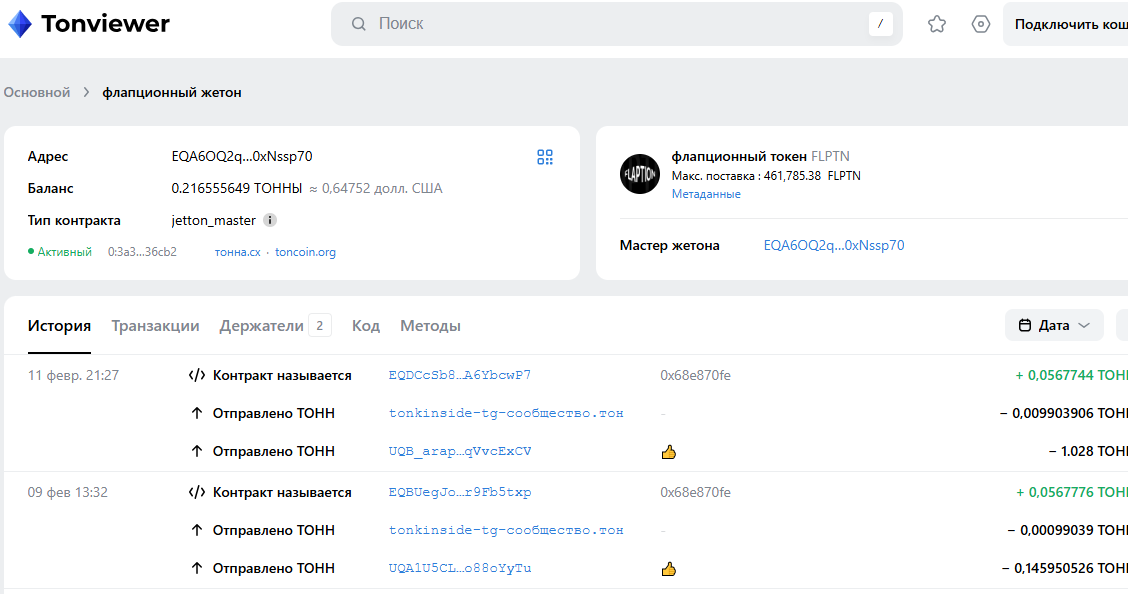Click the holders count badge 2
Viewport: 1128px width, 594px height.
[x=320, y=326]
